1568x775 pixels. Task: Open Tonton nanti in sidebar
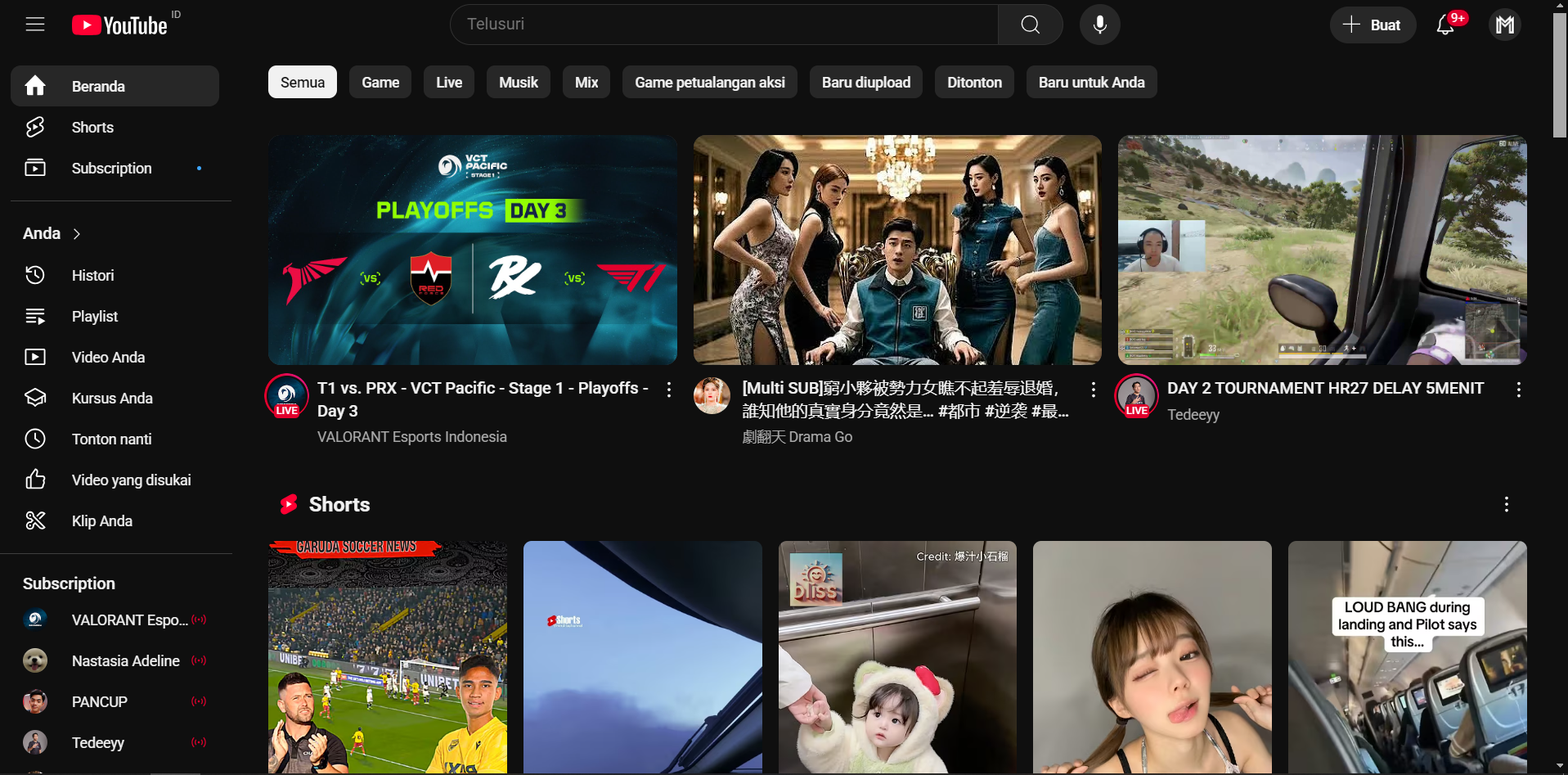pyautogui.click(x=115, y=439)
